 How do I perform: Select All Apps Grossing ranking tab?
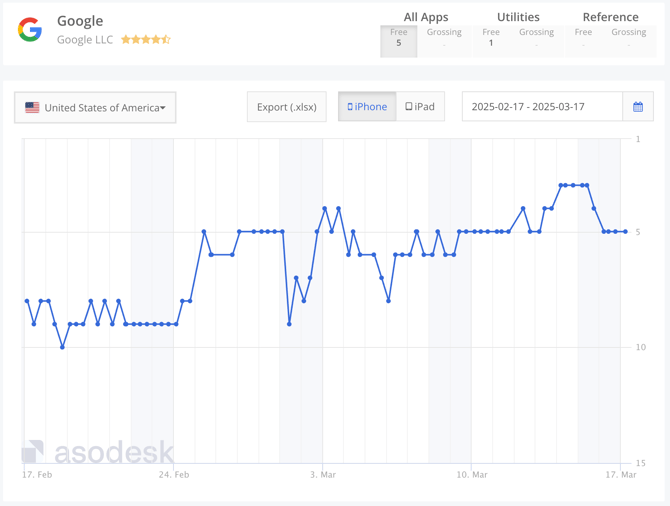click(444, 38)
